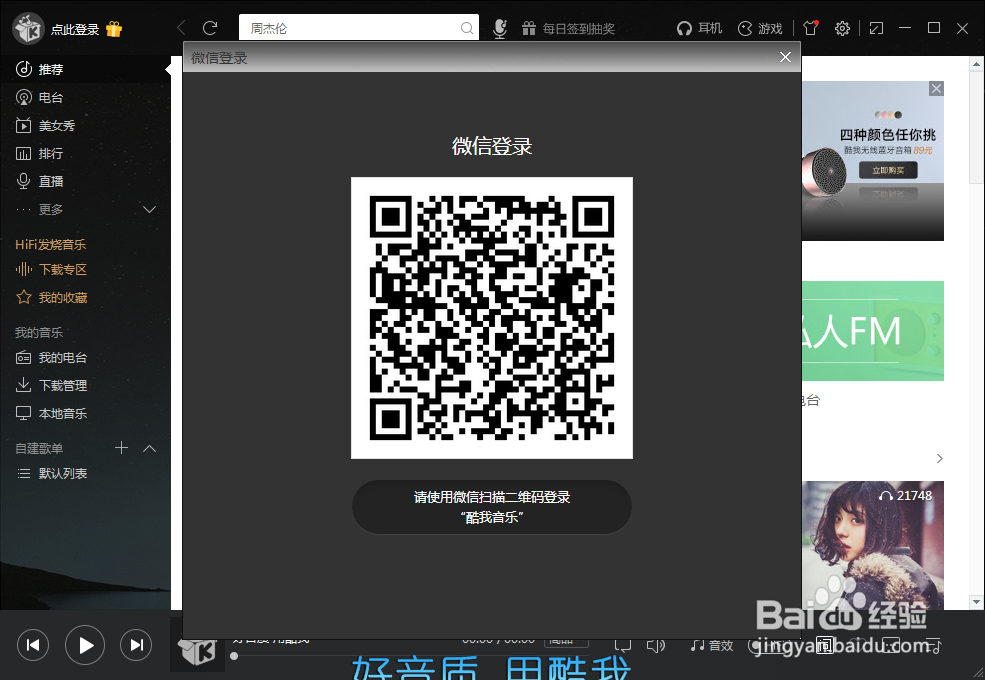Screen dimensions: 985x680
Task: Click the volume speaker icon
Action: tap(655, 645)
